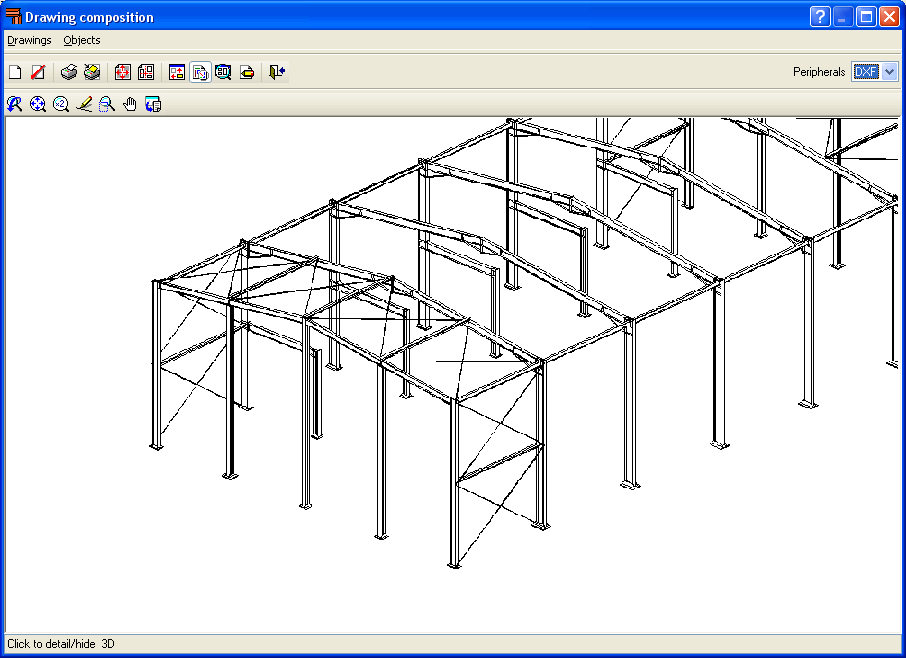Click the previous zoom view icon
Image resolution: width=906 pixels, height=658 pixels.
click(14, 104)
